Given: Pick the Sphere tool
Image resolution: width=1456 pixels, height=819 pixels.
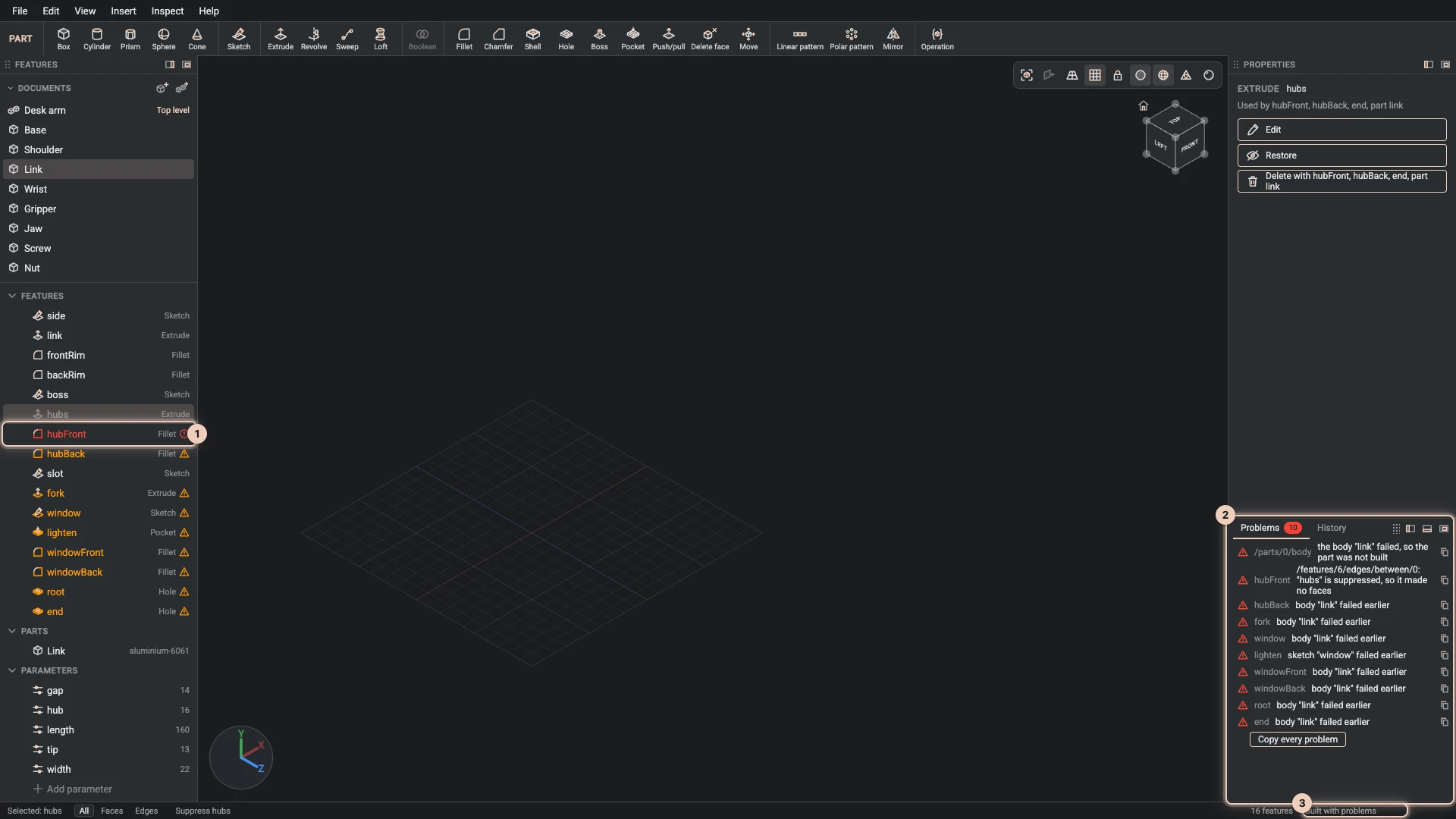Looking at the screenshot, I should [164, 39].
